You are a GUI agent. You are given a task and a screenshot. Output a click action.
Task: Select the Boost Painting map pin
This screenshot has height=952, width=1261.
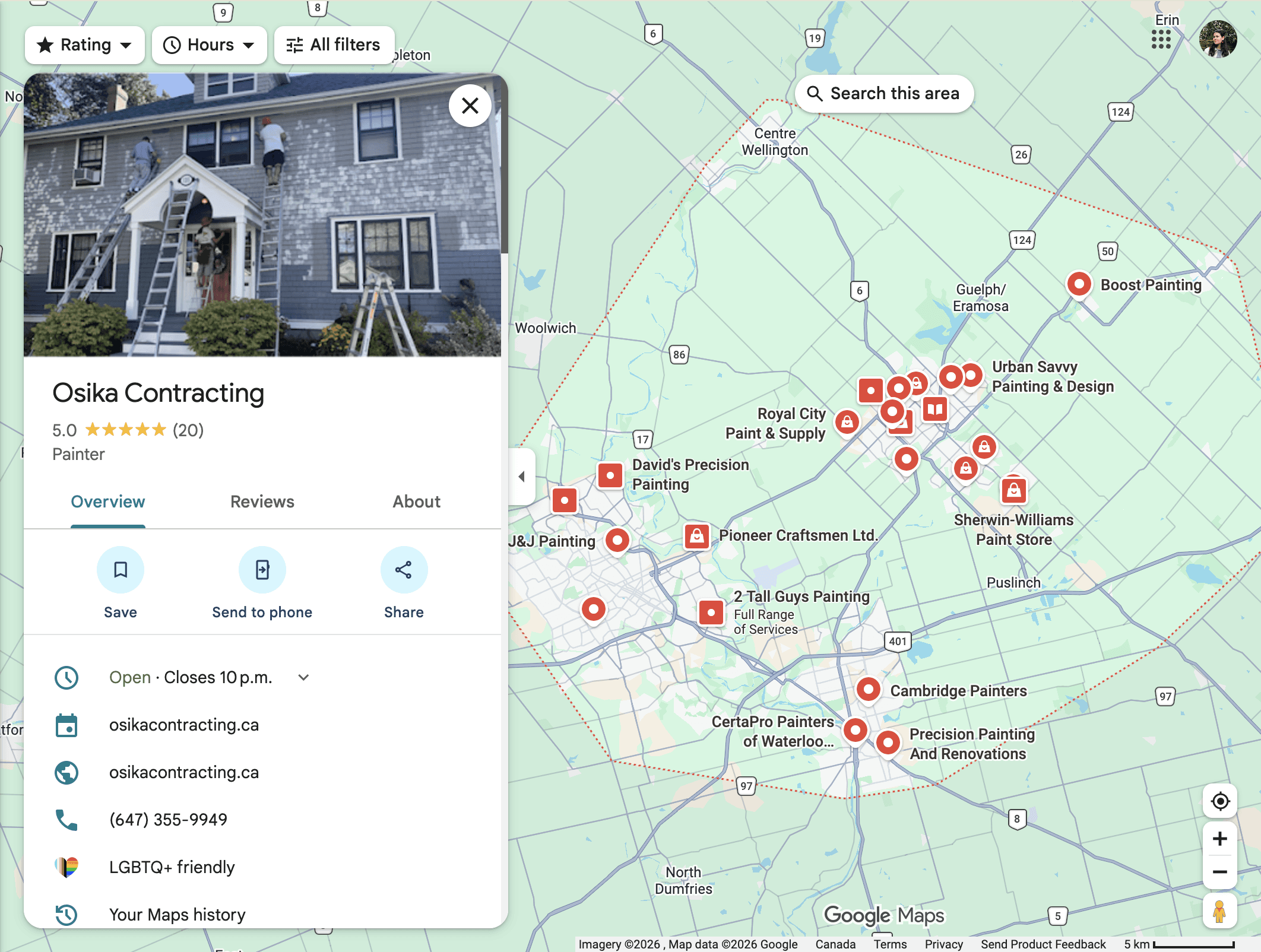coord(1079,284)
